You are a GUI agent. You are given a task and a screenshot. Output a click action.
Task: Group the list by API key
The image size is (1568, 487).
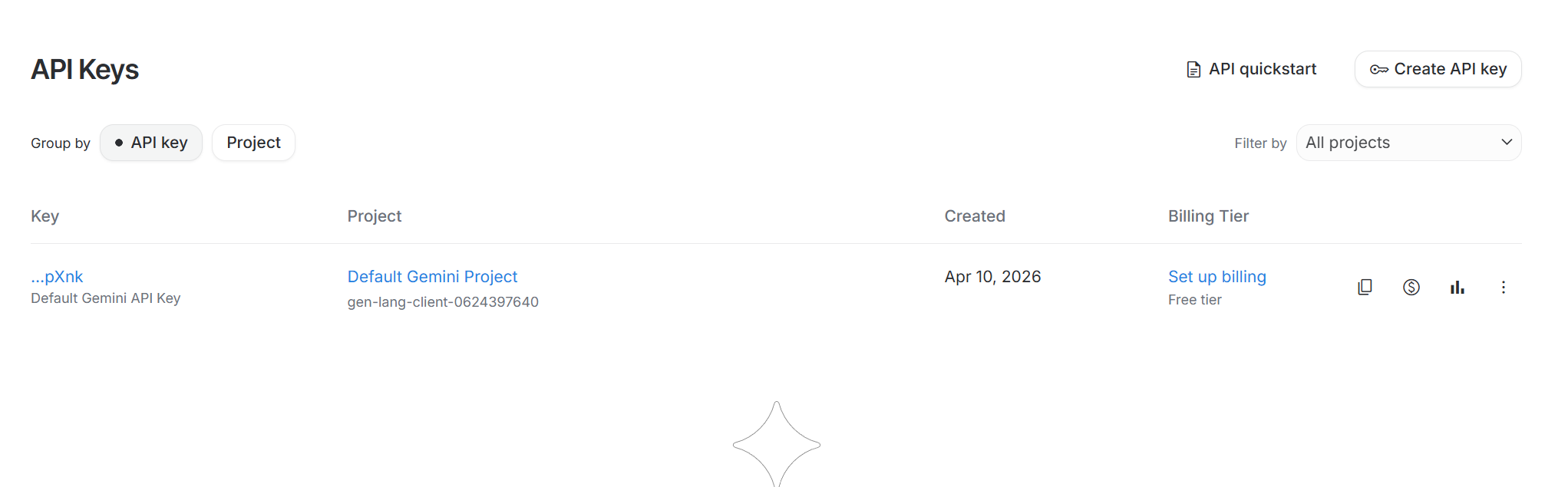point(151,143)
